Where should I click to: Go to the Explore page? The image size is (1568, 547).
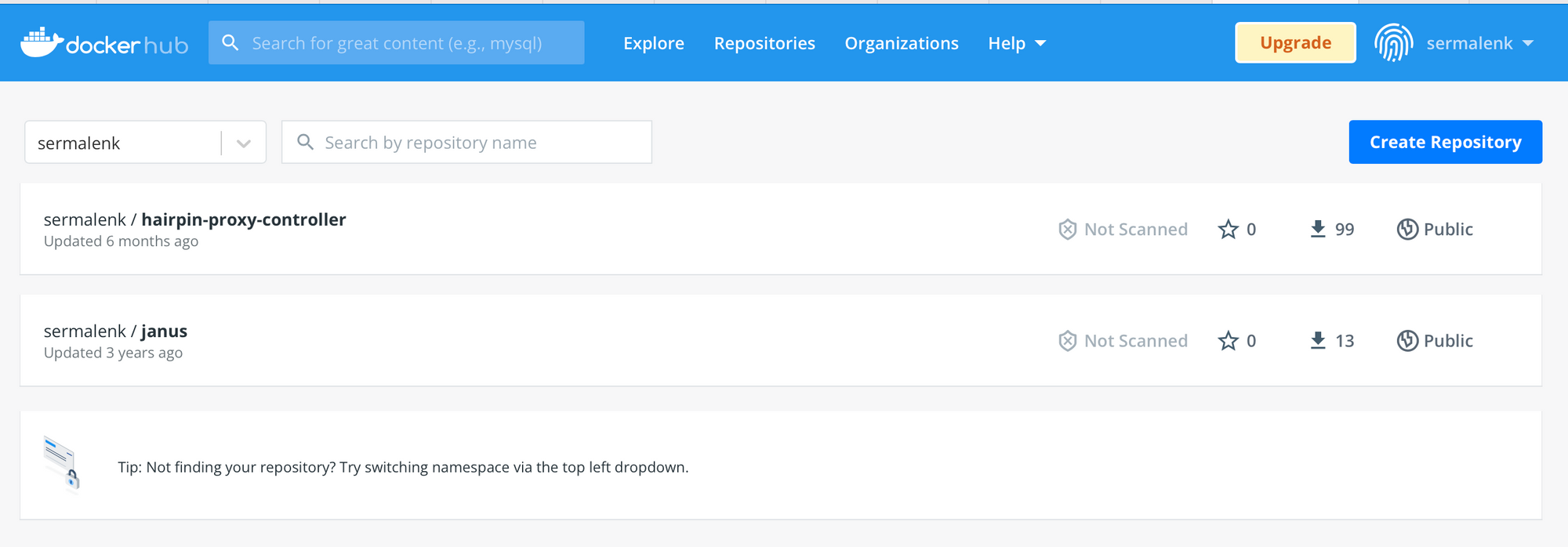tap(653, 43)
